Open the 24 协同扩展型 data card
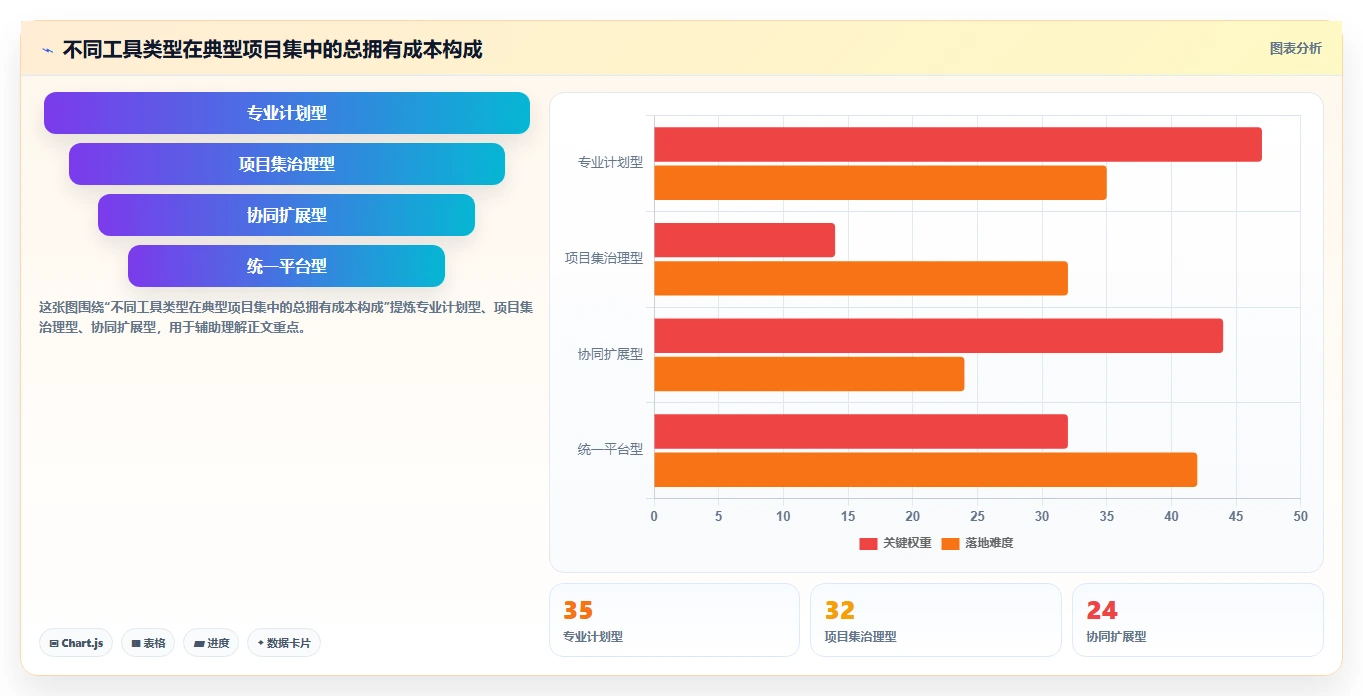1363x696 pixels. tap(1197, 620)
